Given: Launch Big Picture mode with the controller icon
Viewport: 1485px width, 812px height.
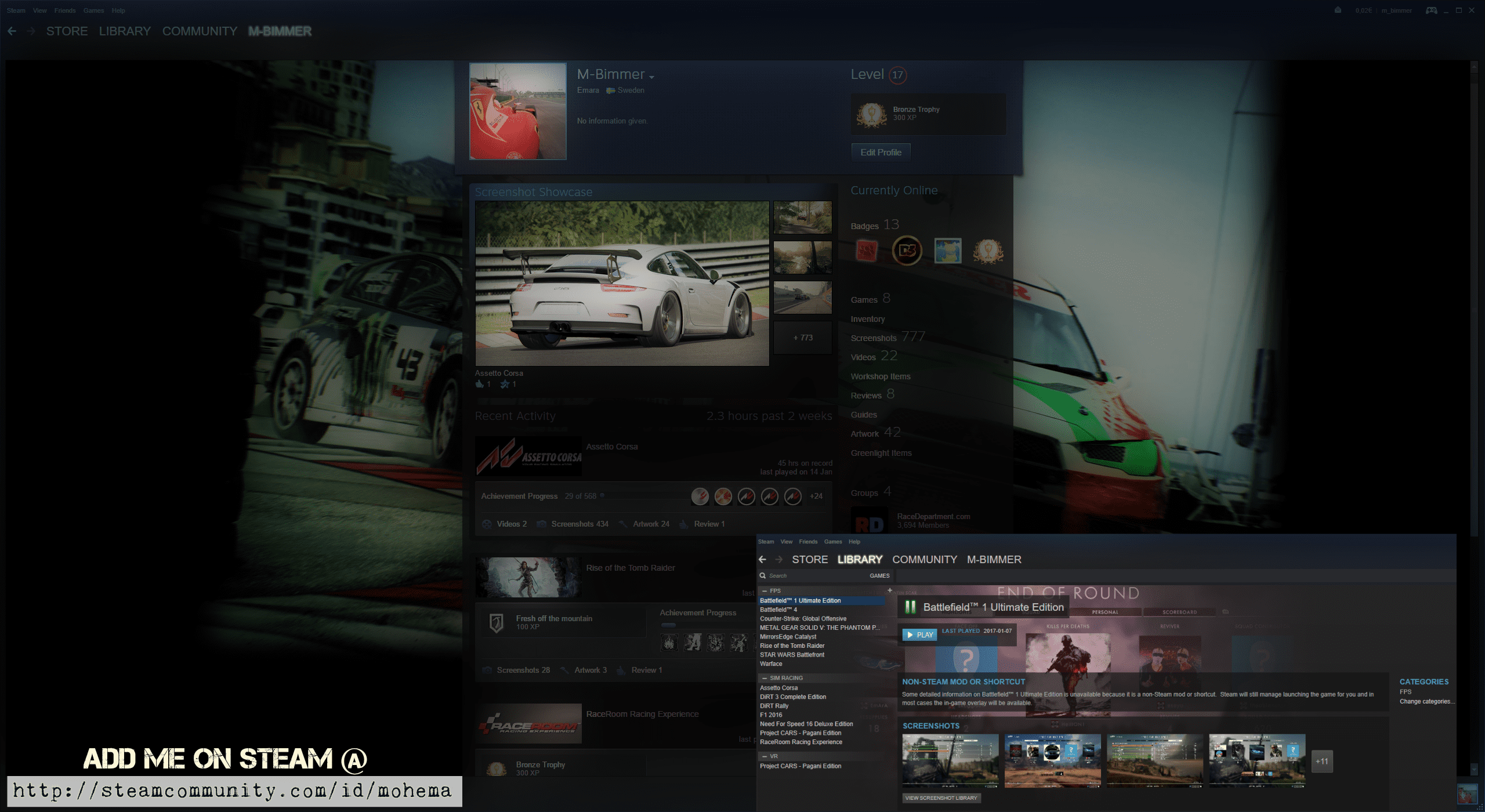Looking at the screenshot, I should [x=1432, y=10].
